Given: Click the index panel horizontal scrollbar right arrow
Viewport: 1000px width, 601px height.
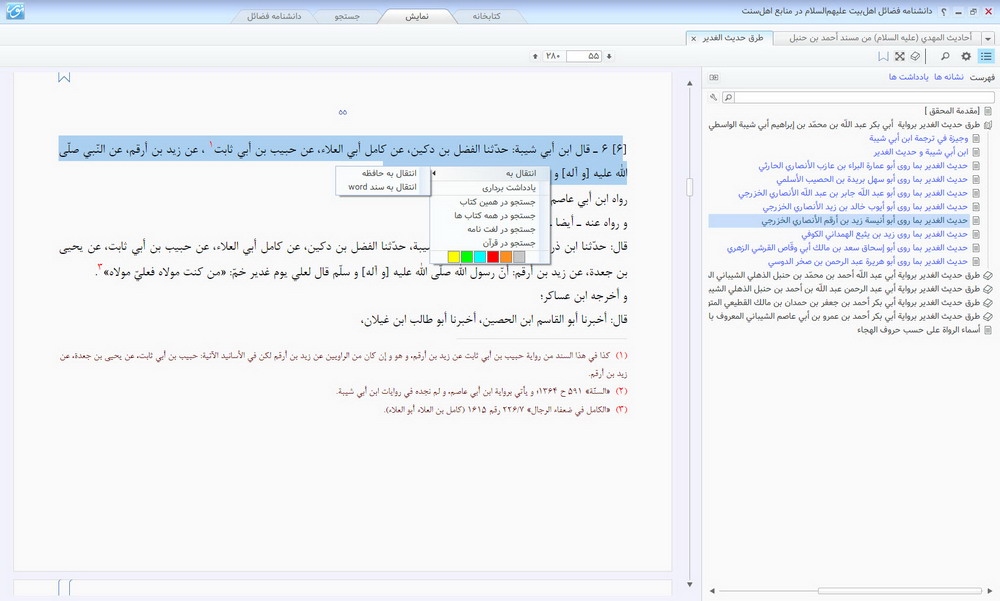Looking at the screenshot, I should pos(989,591).
